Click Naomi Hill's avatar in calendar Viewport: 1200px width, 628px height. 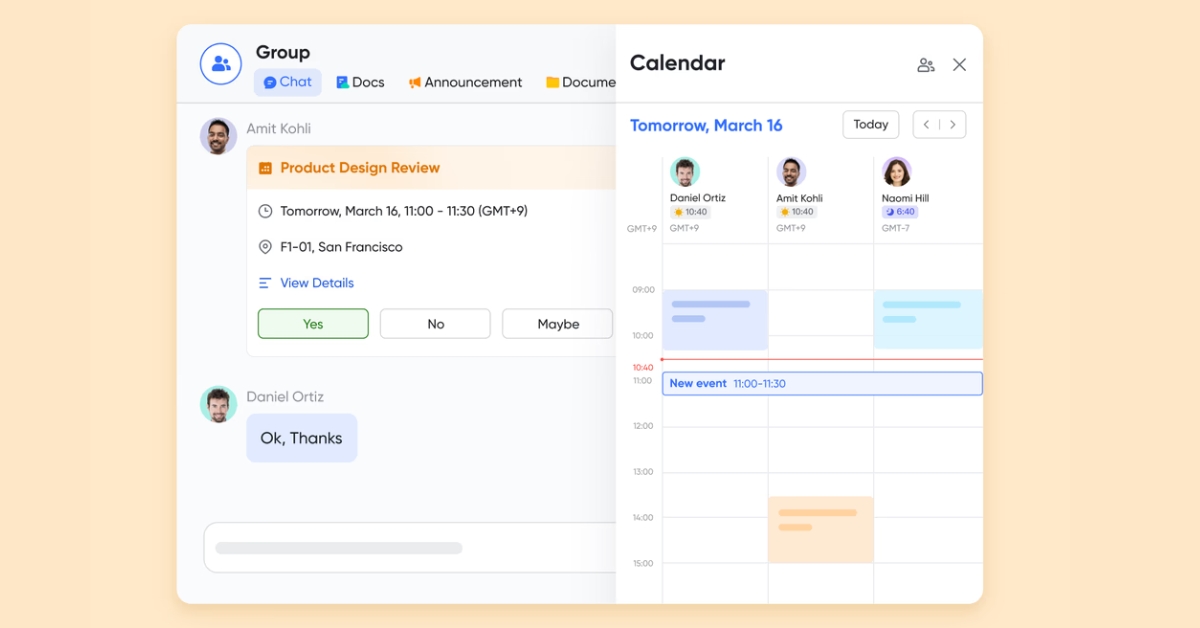coord(897,172)
